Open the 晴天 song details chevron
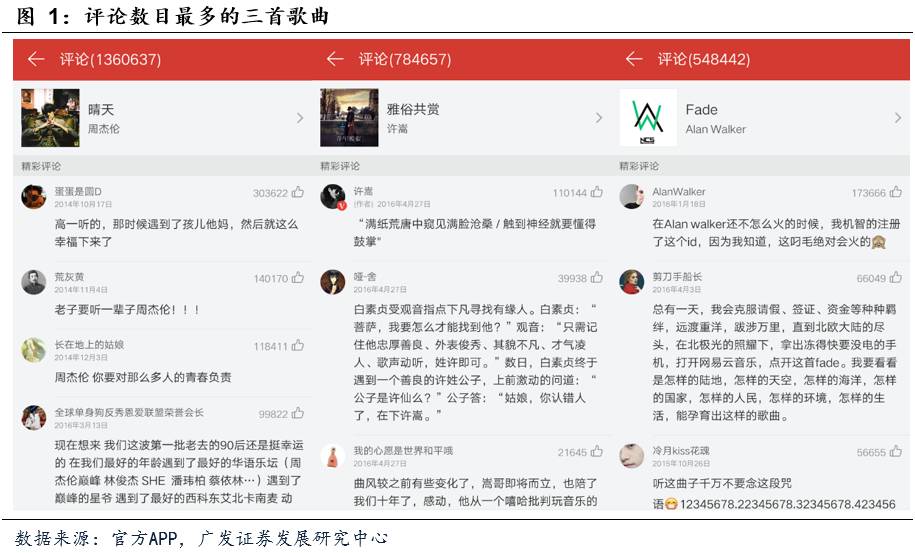Image resolution: width=915 pixels, height=553 pixels. click(300, 118)
